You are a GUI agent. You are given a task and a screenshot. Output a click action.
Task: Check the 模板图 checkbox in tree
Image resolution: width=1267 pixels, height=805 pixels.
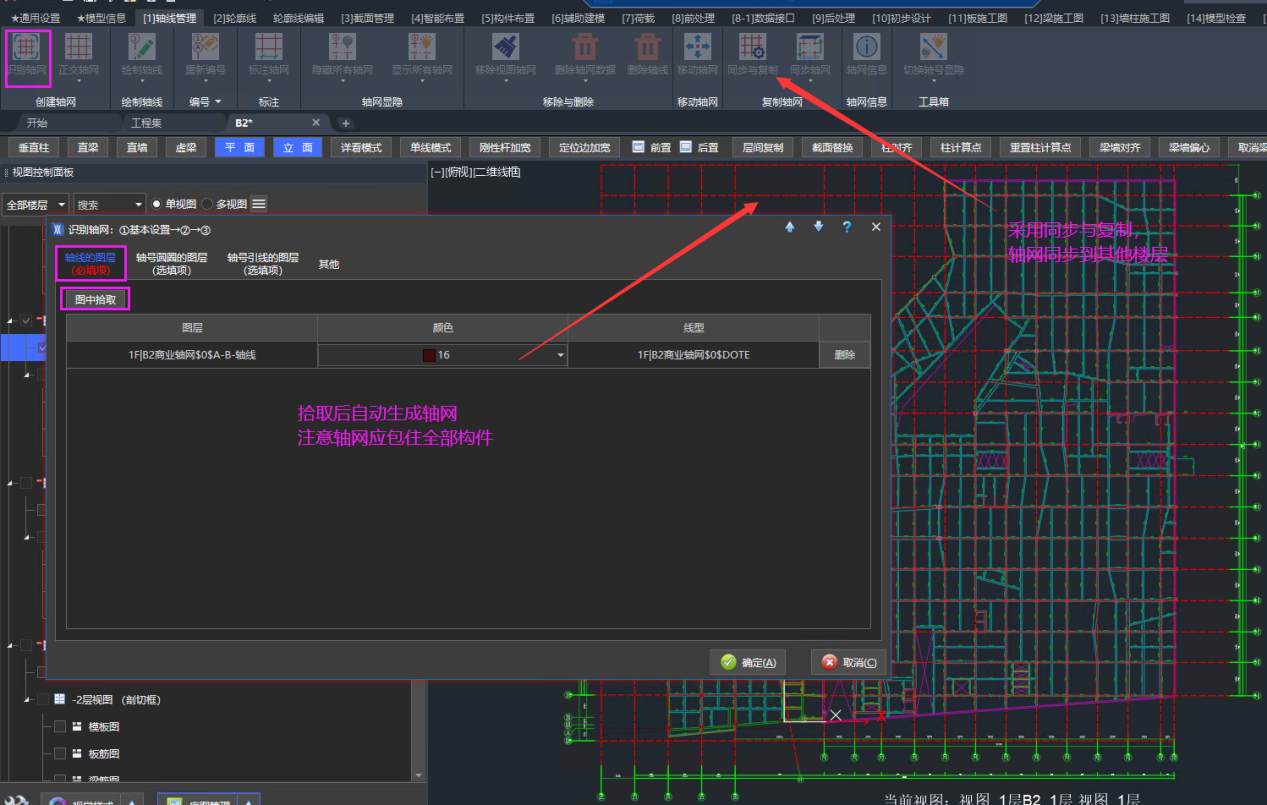(x=60, y=727)
